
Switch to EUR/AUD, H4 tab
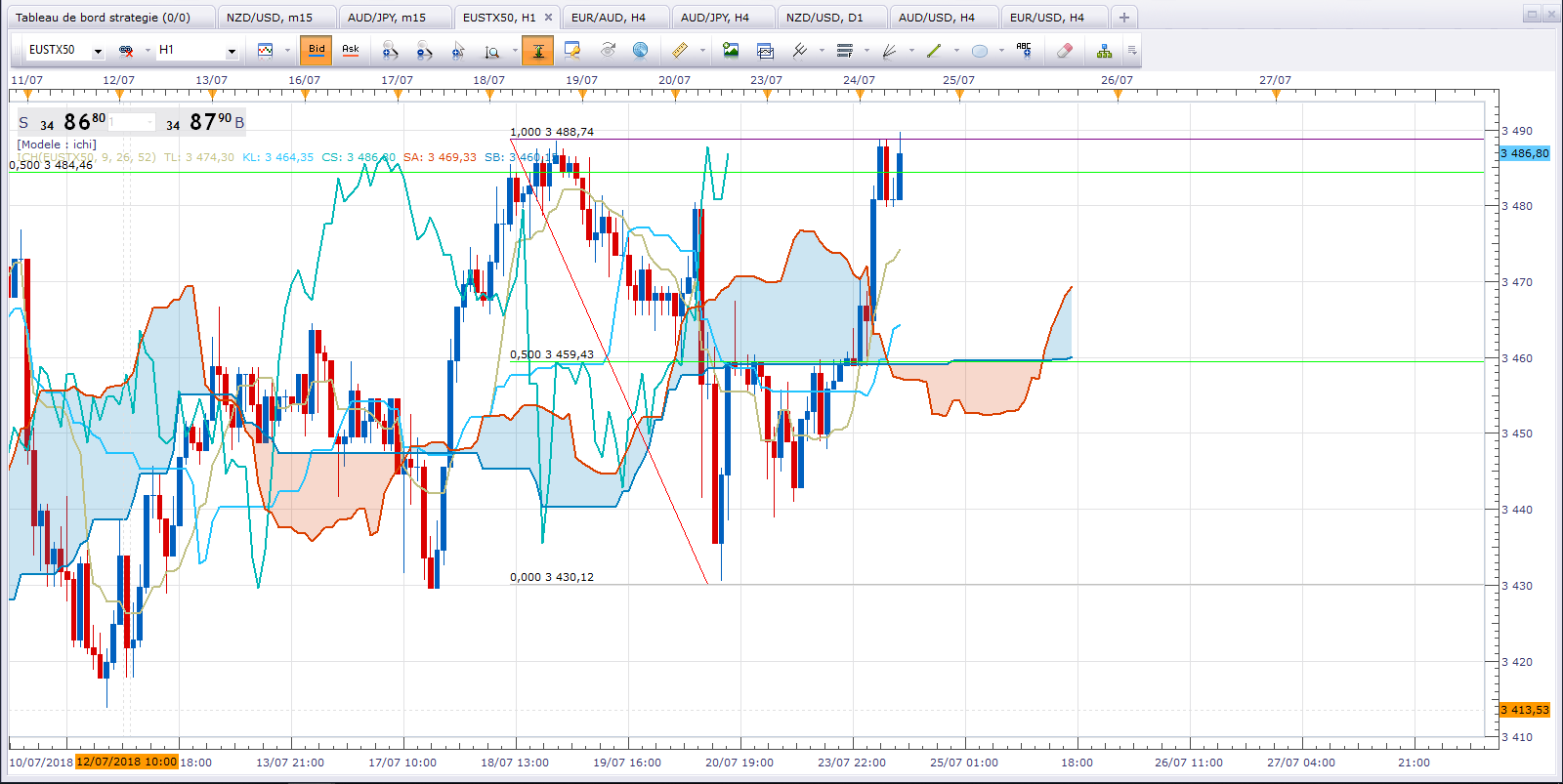pyautogui.click(x=615, y=18)
